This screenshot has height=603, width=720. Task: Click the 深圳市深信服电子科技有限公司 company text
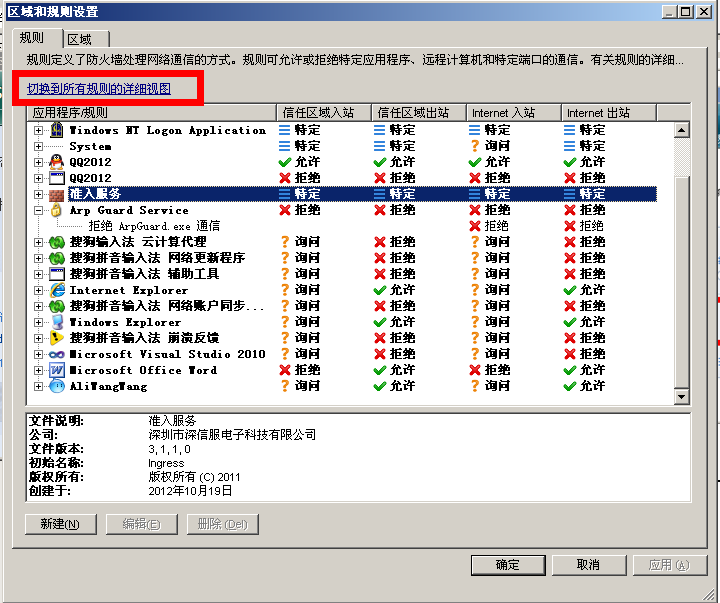(232, 434)
